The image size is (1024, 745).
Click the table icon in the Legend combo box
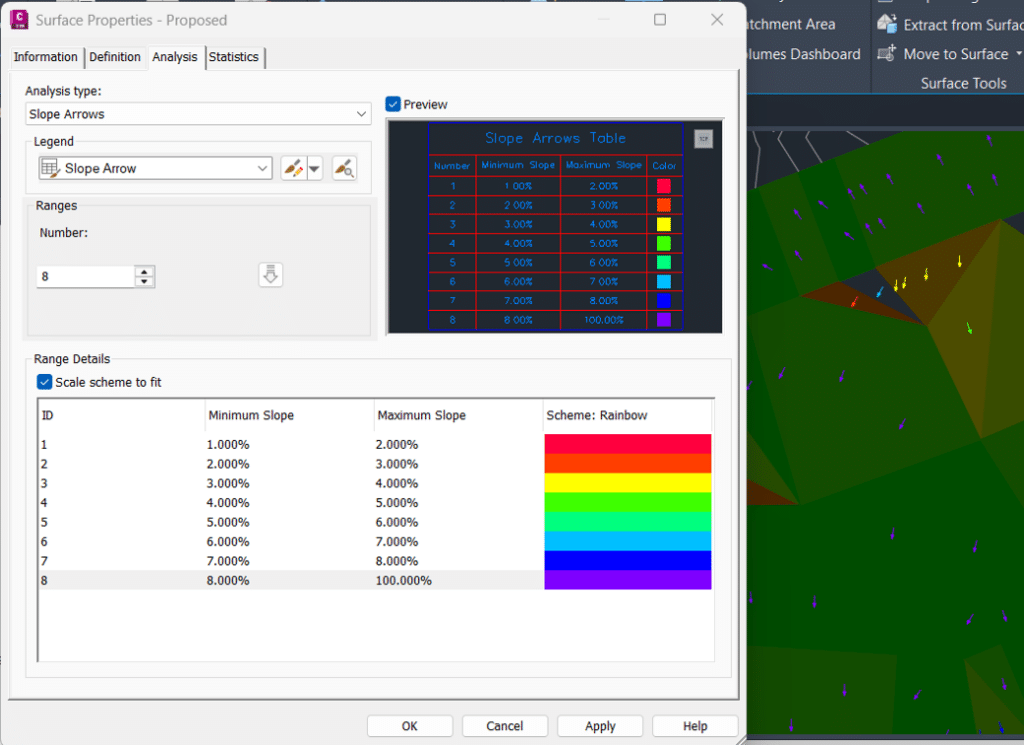click(x=50, y=168)
